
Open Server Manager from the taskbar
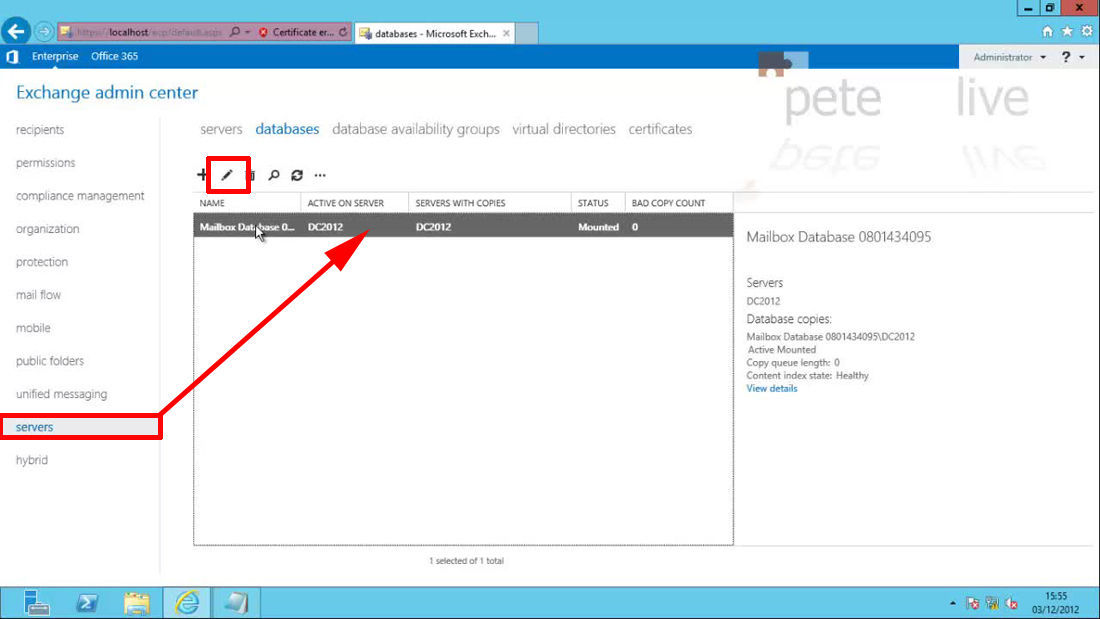[x=36, y=603]
